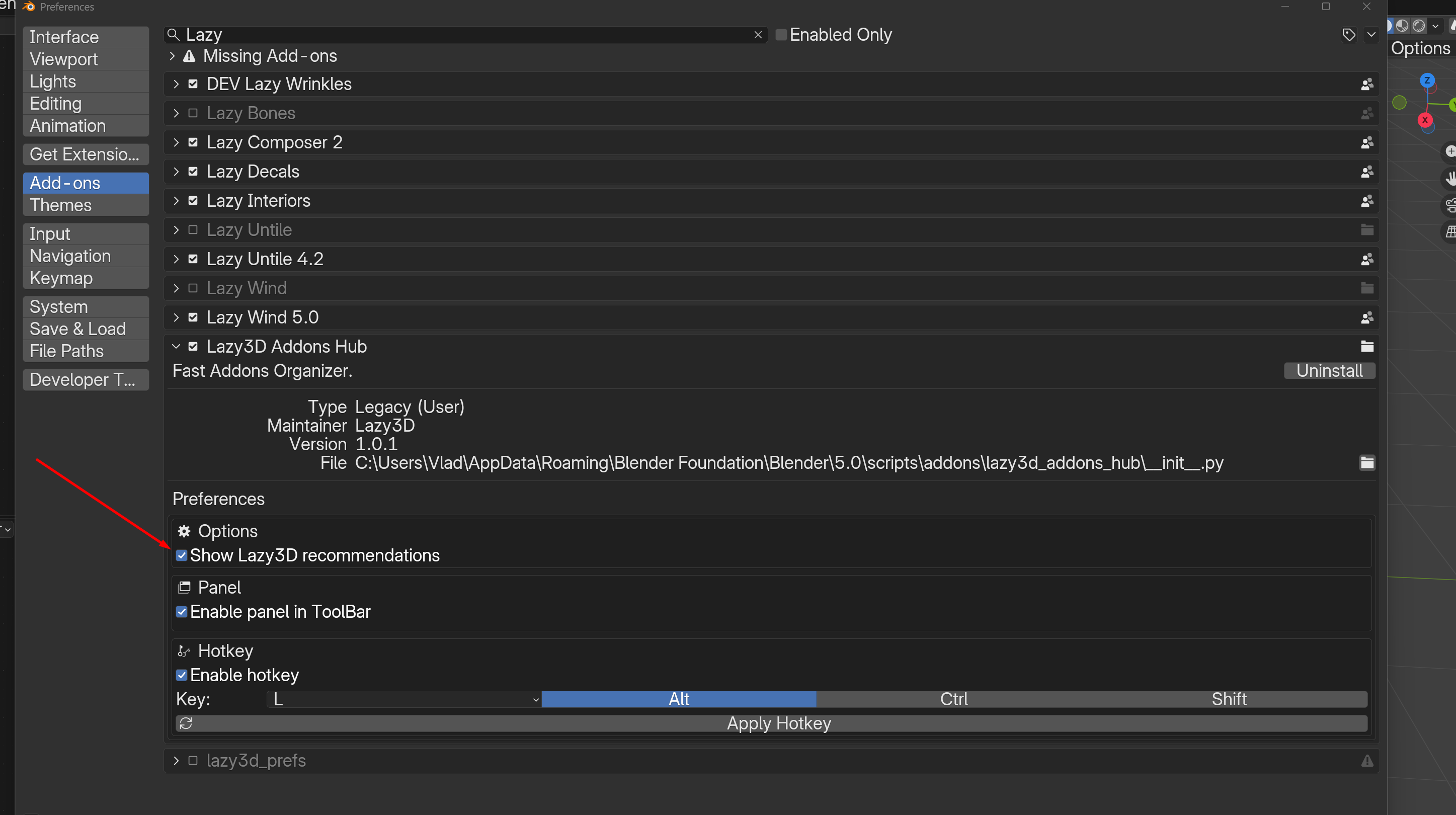
Task: Click the viewport pan hand icon
Action: click(1450, 179)
